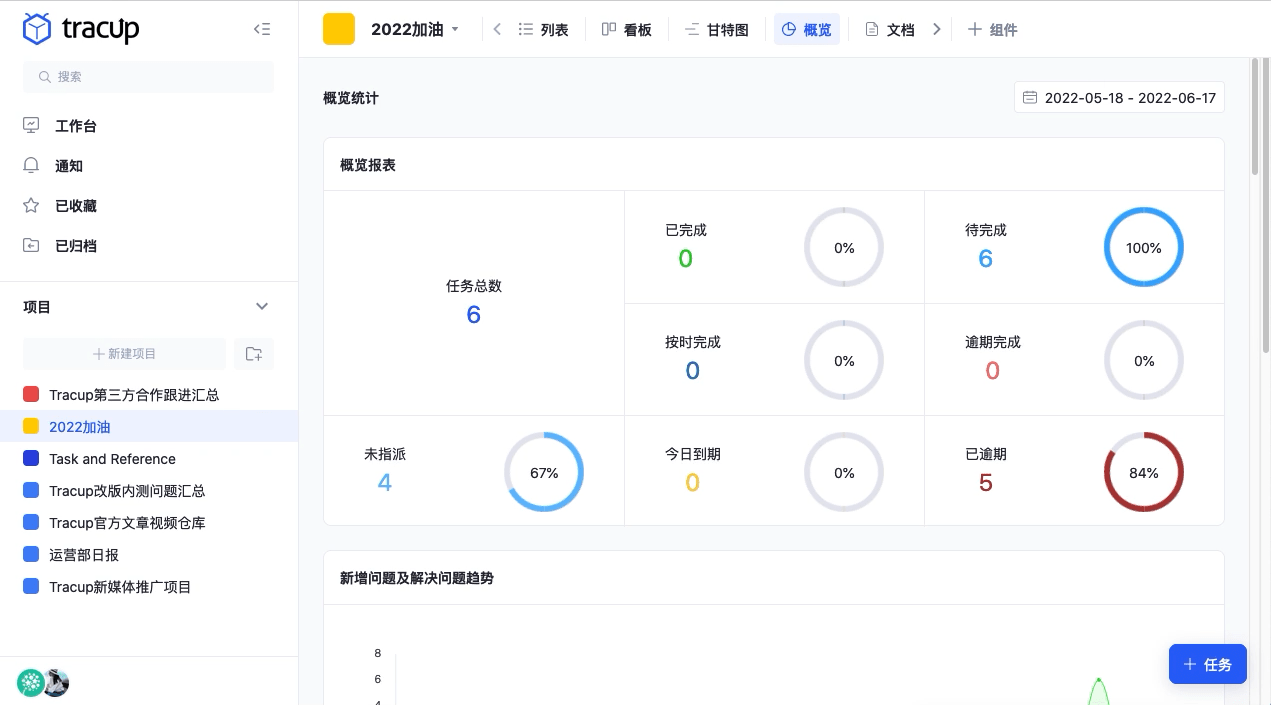The image size is (1271, 705).
Task: Select the 2022加油 project in sidebar
Action: click(x=79, y=427)
